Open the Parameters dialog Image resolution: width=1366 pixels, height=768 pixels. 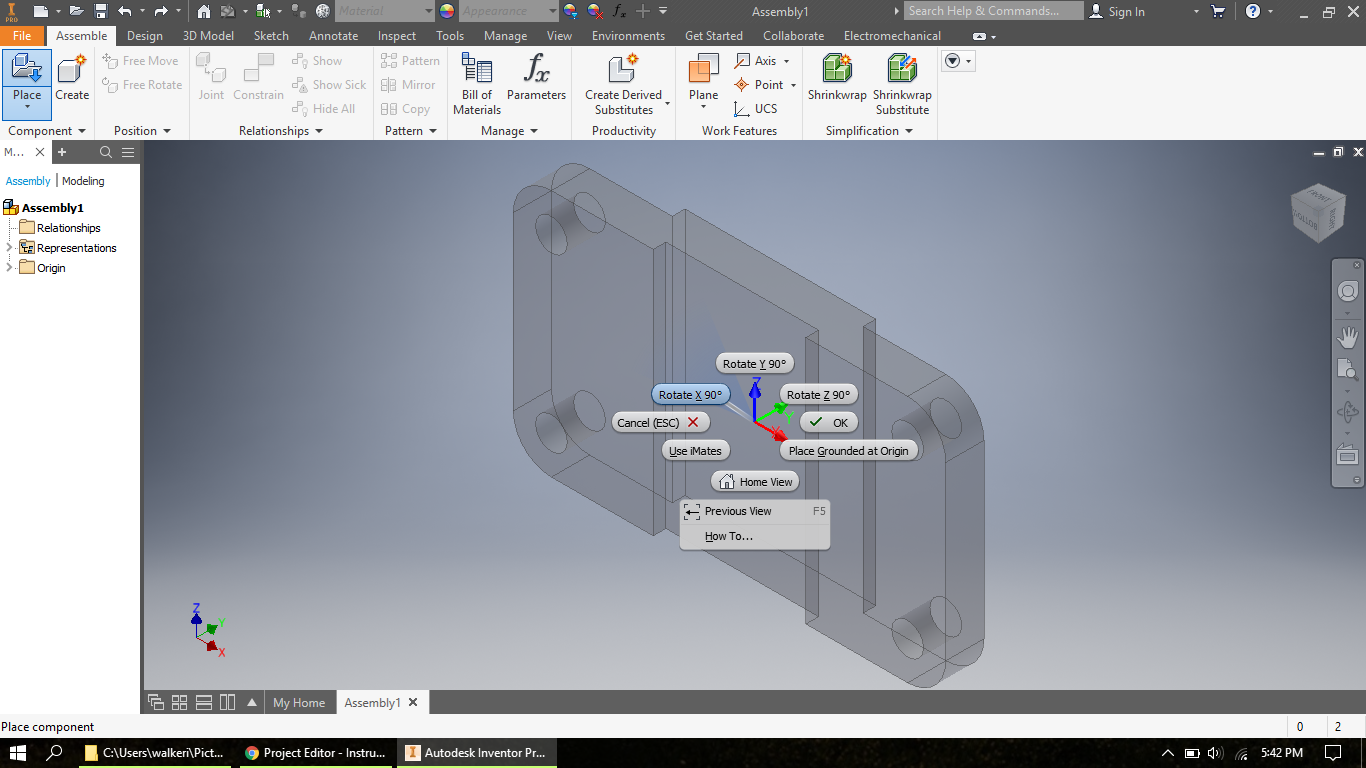536,80
